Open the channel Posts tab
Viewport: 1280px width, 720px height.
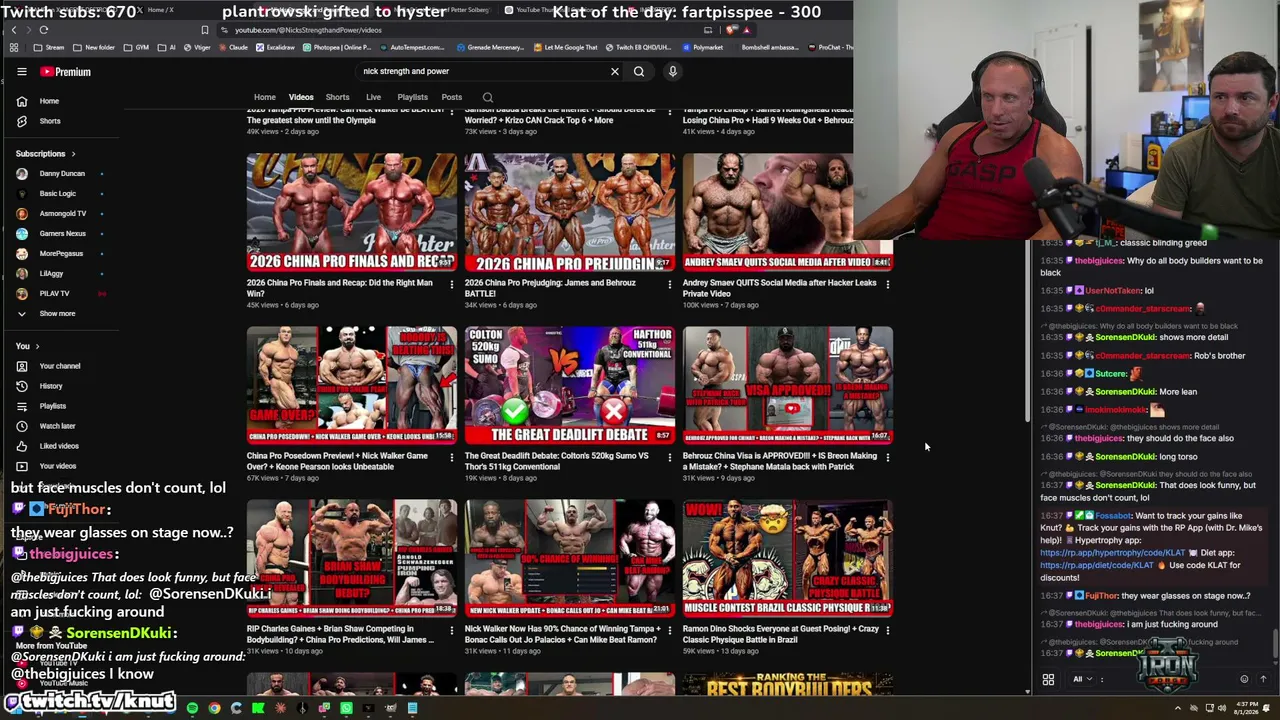coord(452,98)
